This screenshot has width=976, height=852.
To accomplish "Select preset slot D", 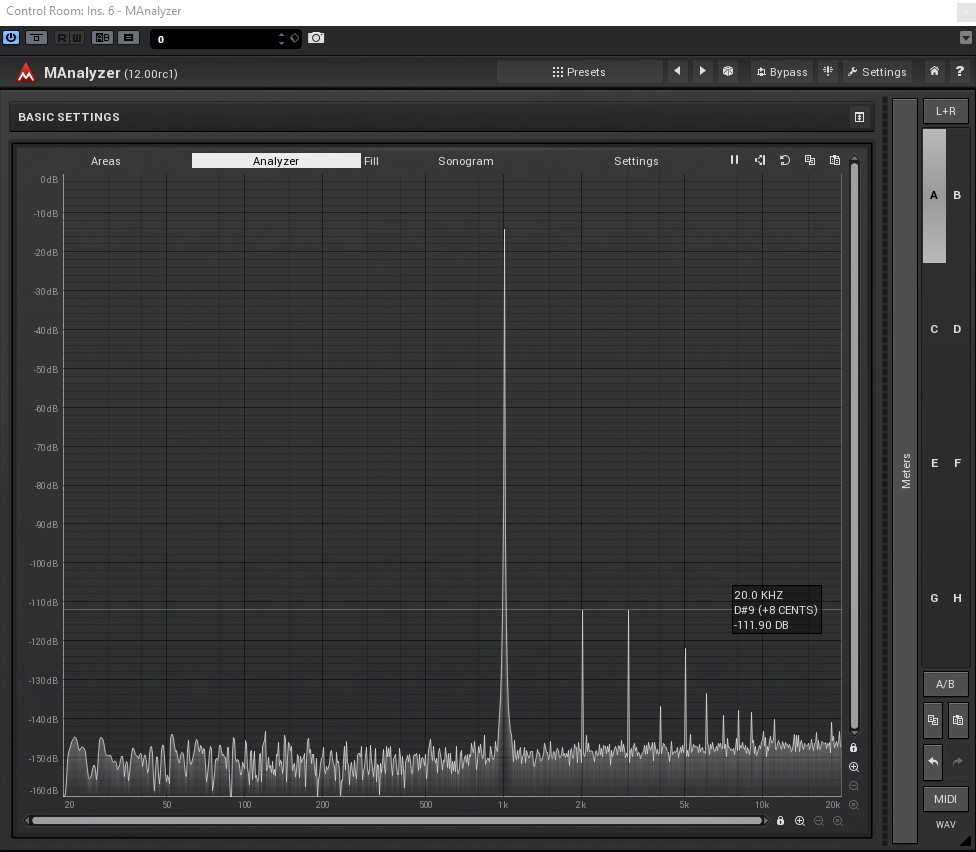I will 957,329.
